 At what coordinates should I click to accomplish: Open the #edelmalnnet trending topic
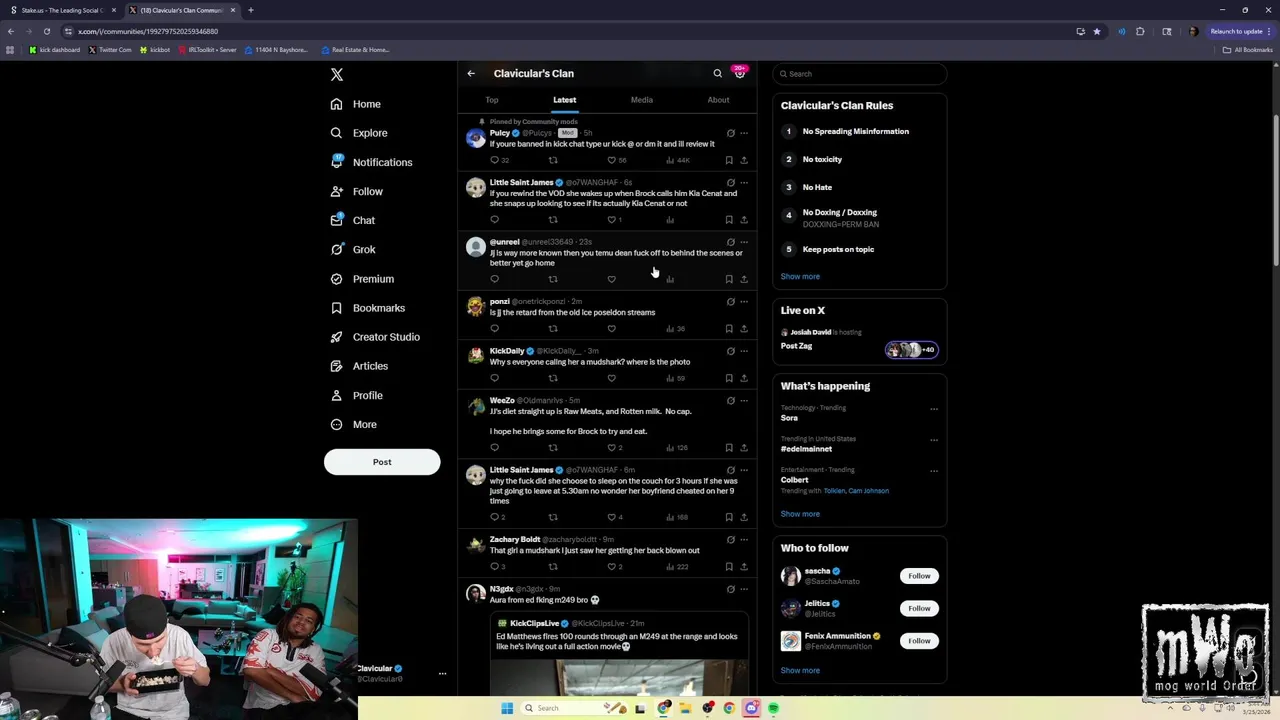click(x=806, y=449)
